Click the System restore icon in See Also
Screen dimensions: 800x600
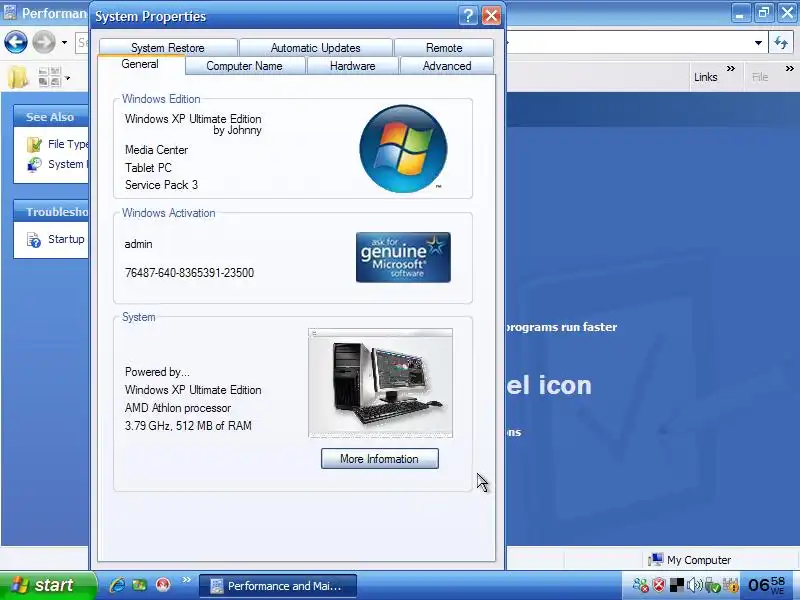click(x=34, y=164)
